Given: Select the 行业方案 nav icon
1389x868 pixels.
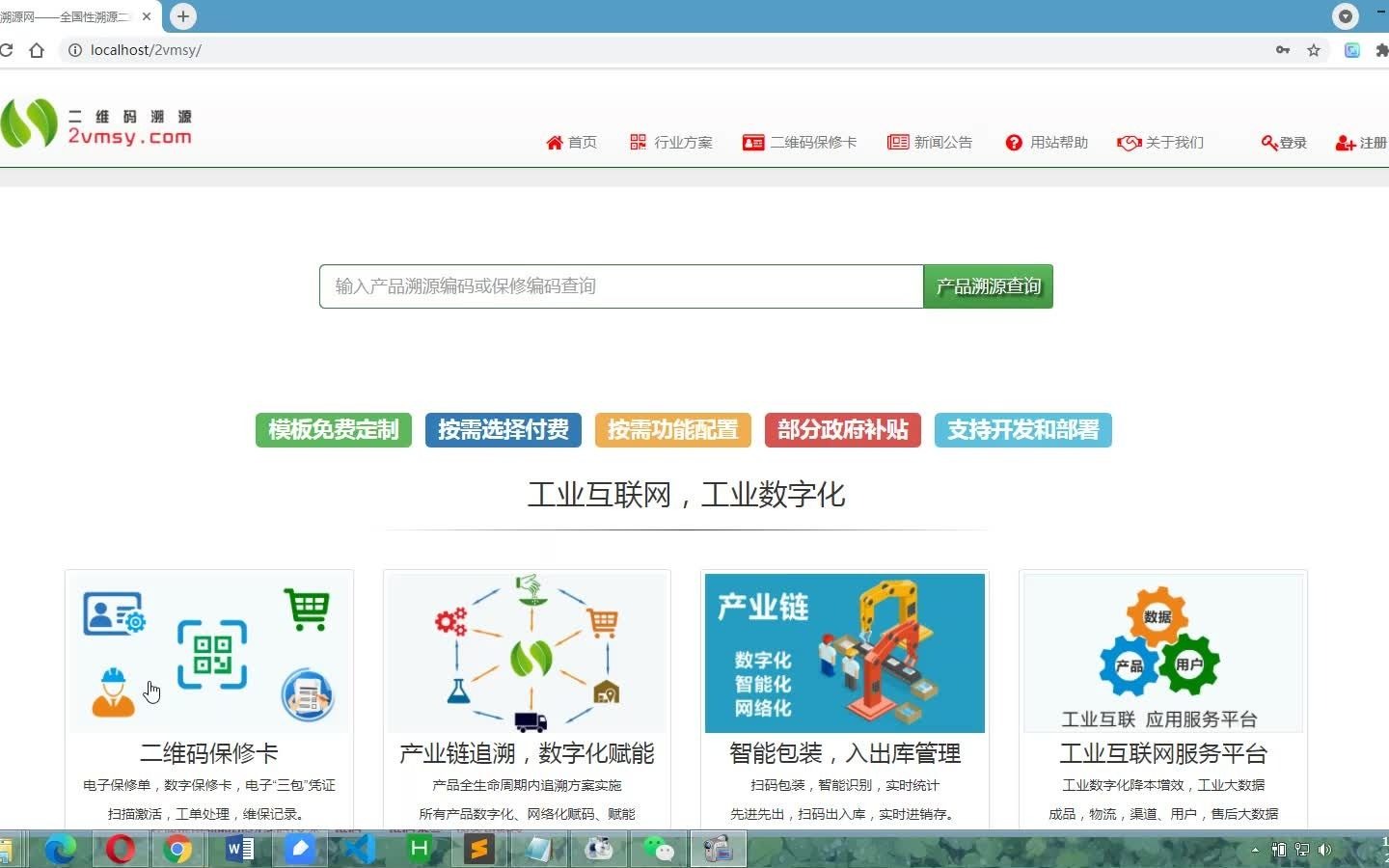Looking at the screenshot, I should 638,142.
